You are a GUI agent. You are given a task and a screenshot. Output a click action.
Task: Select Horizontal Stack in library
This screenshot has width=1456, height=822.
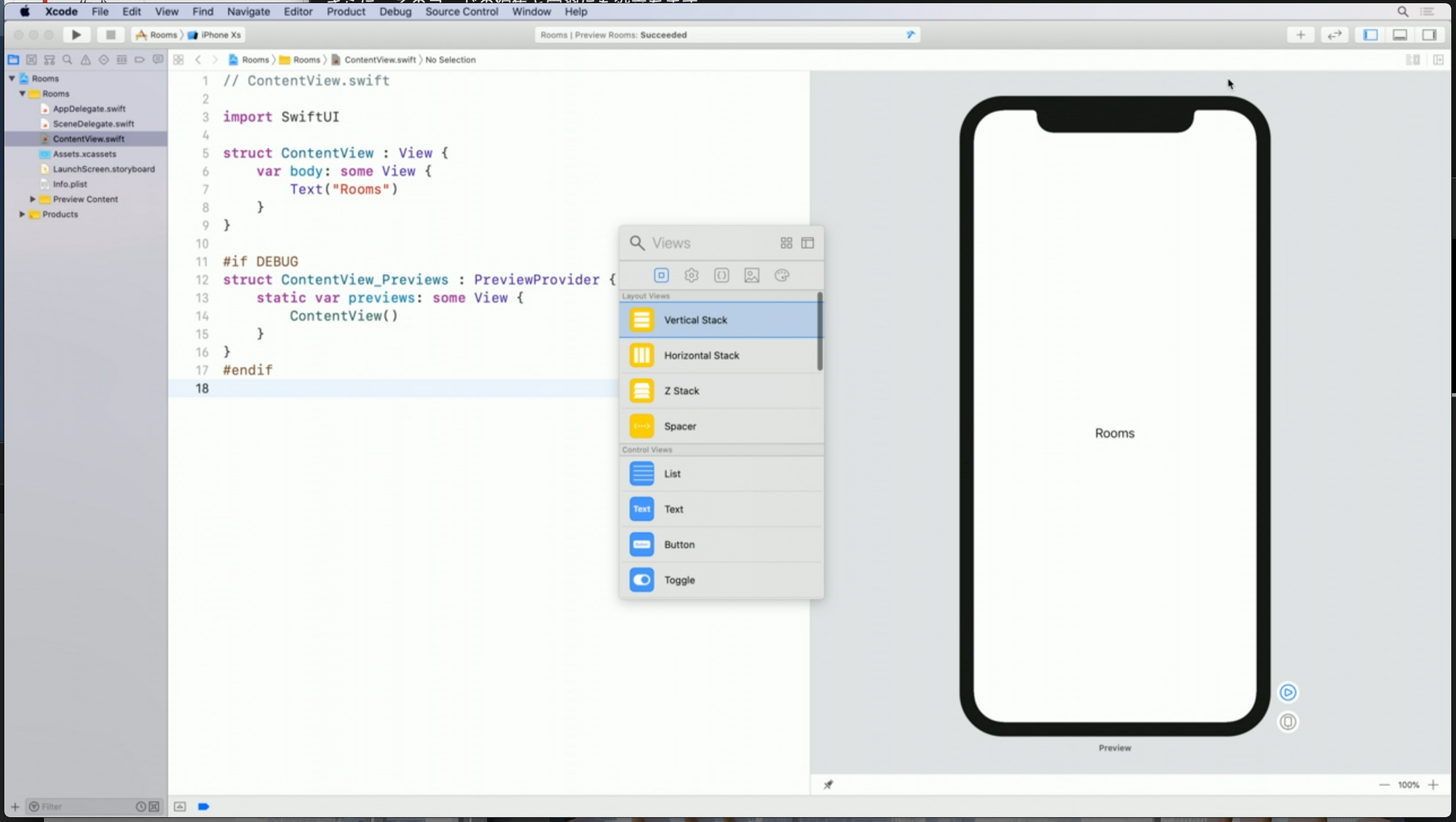pos(701,355)
